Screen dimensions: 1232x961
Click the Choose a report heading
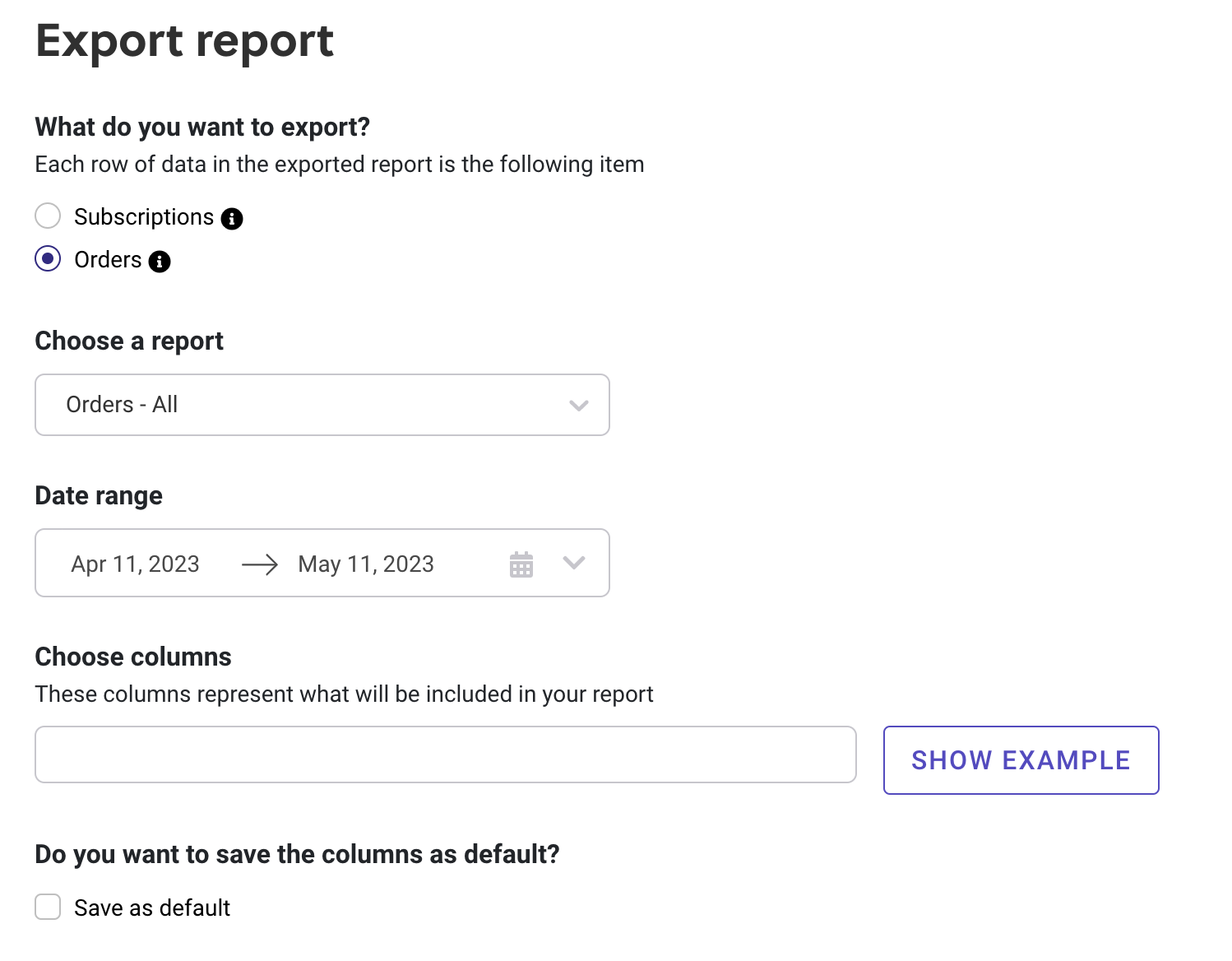coord(129,341)
